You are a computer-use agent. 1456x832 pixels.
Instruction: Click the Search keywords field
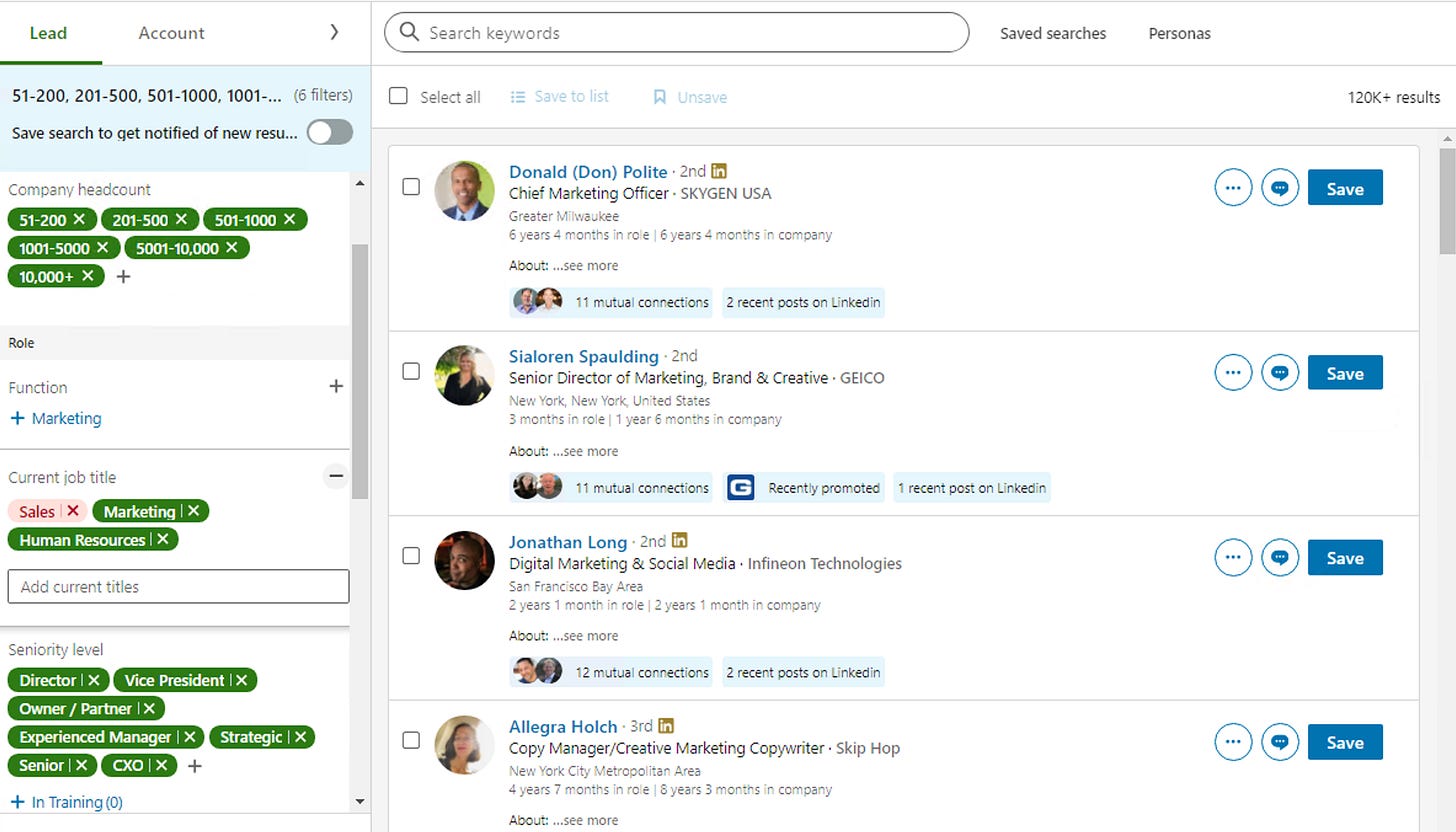pos(676,32)
